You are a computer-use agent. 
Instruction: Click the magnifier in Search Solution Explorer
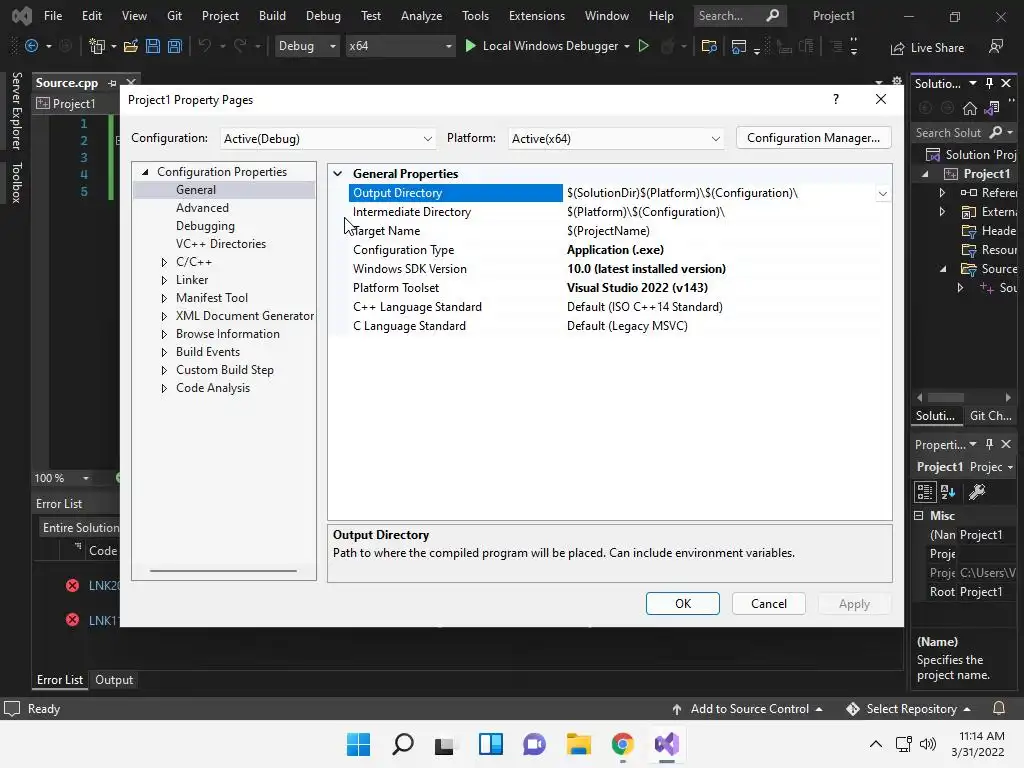[x=996, y=133]
